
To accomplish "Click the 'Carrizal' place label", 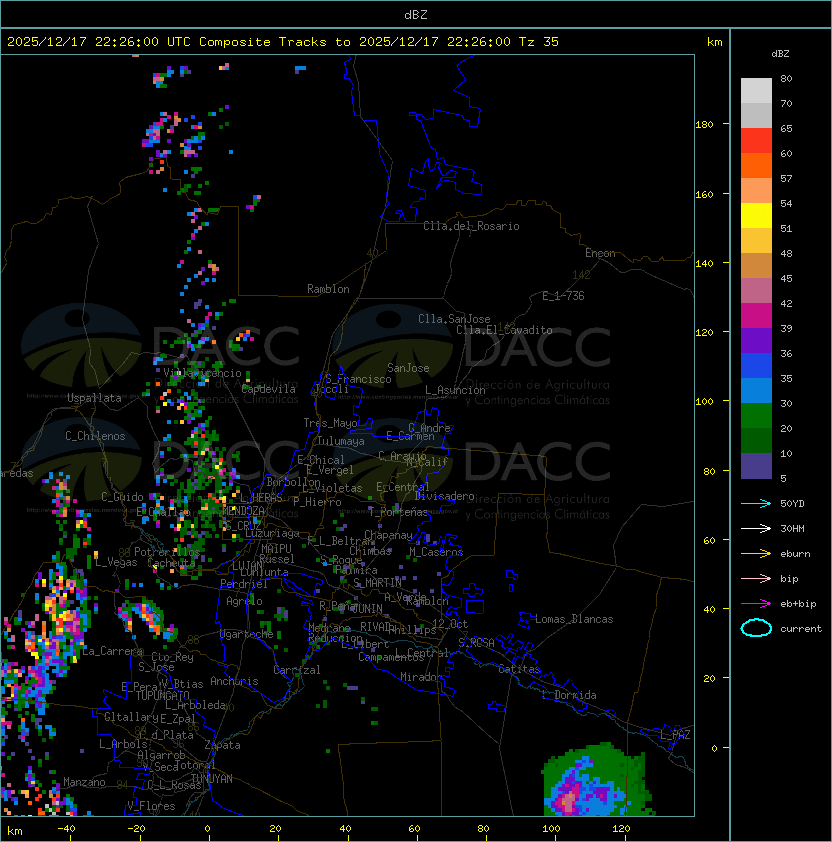I will (x=296, y=670).
